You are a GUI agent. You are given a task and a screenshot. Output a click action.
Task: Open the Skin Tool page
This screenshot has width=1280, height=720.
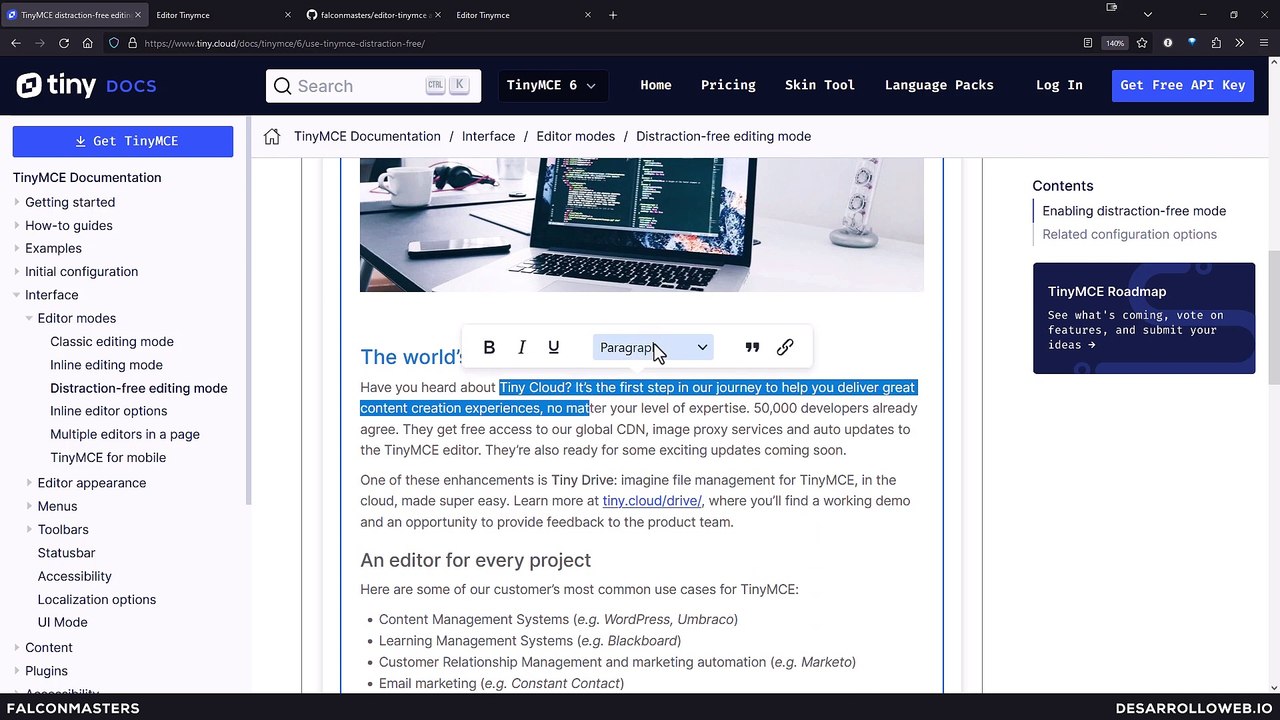click(820, 85)
